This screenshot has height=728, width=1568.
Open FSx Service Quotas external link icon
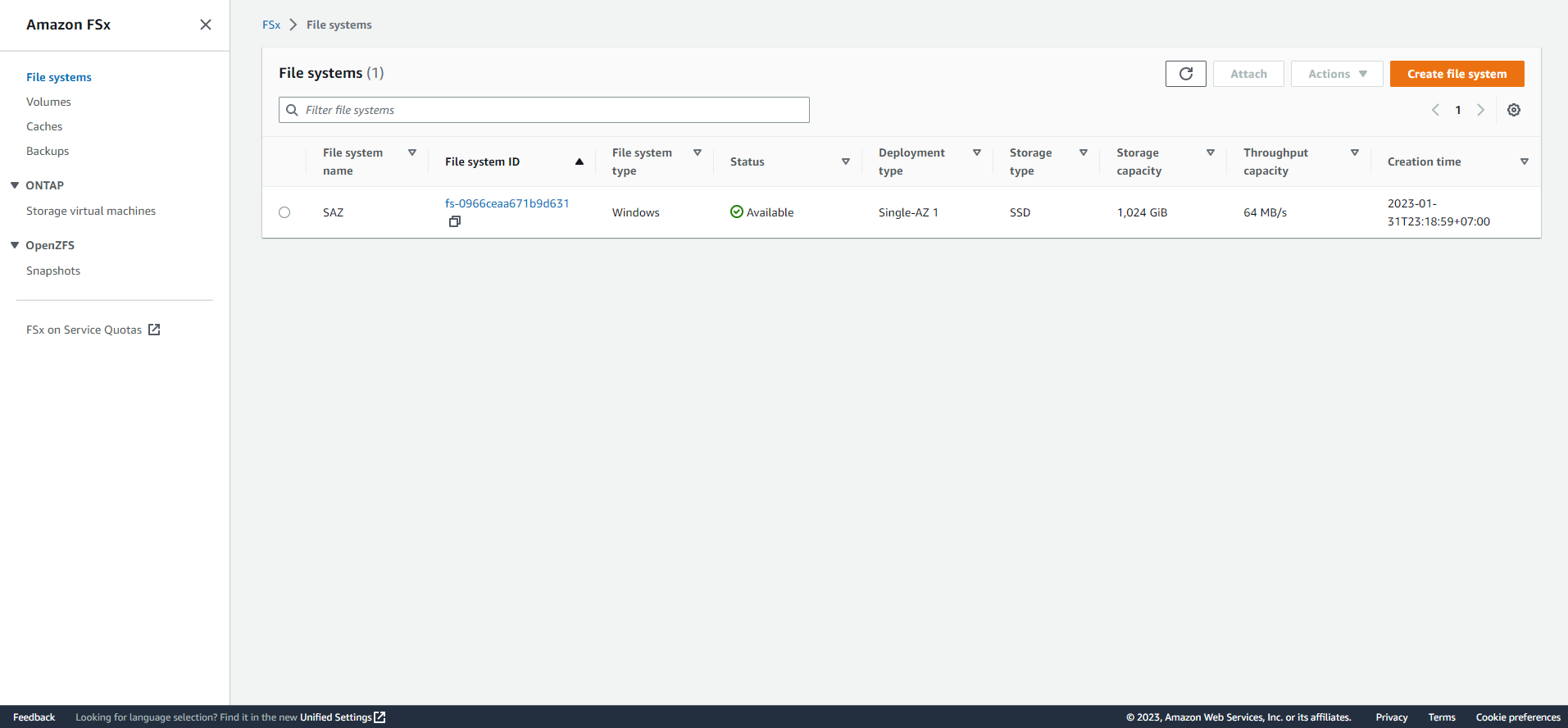(x=154, y=330)
